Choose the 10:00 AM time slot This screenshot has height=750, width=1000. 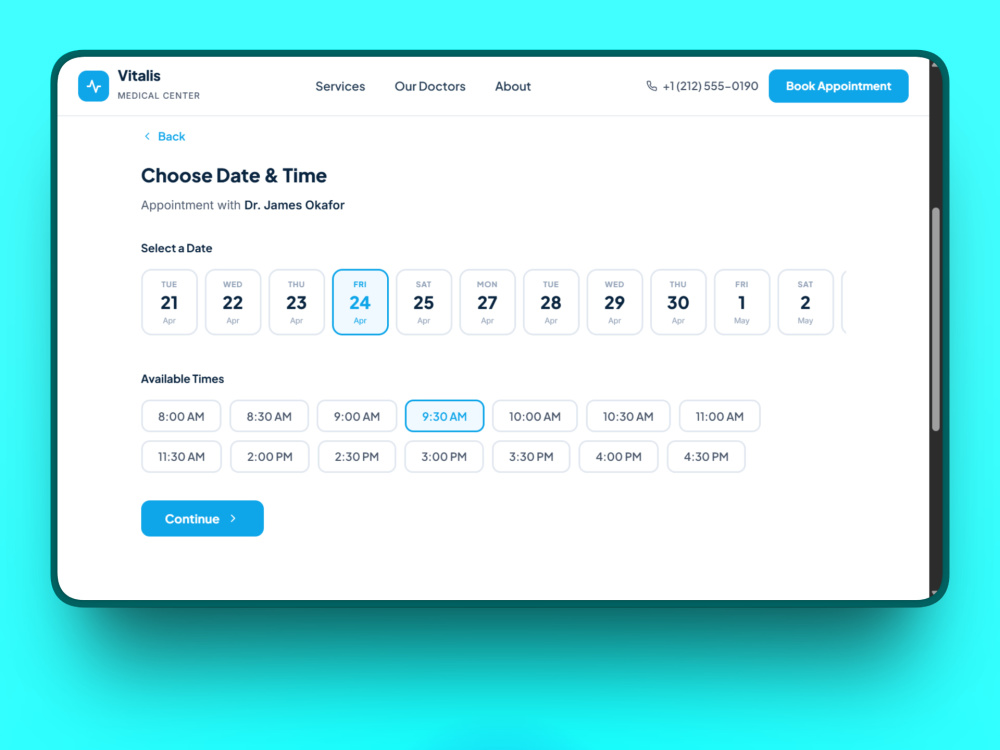point(534,416)
